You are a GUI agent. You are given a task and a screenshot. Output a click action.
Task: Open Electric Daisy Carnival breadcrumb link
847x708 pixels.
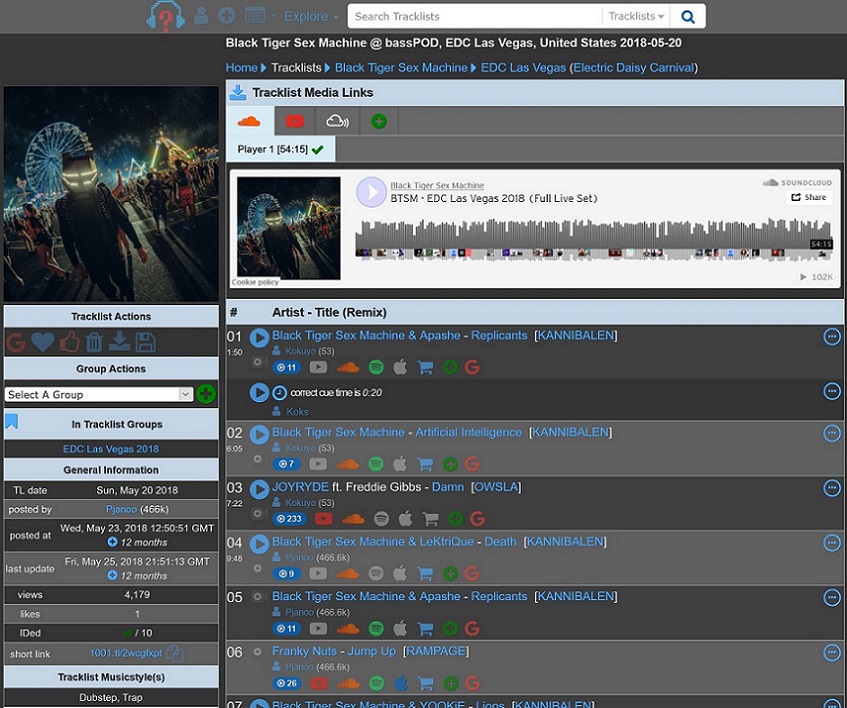pyautogui.click(x=634, y=68)
